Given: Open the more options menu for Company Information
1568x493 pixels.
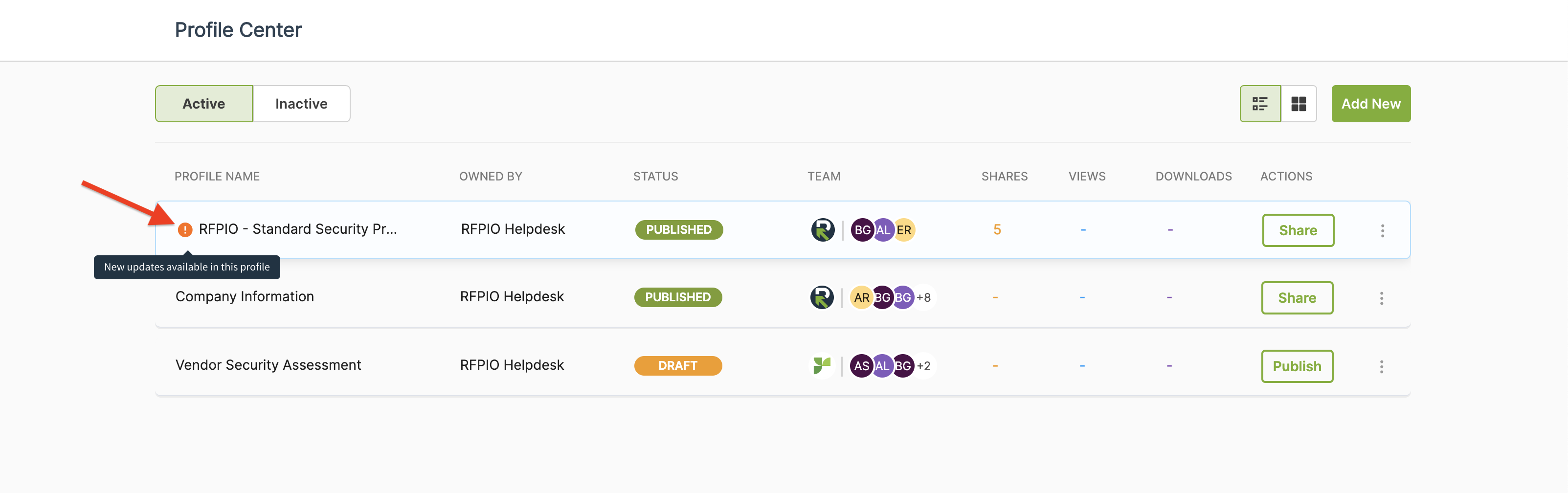Looking at the screenshot, I should click(x=1381, y=298).
